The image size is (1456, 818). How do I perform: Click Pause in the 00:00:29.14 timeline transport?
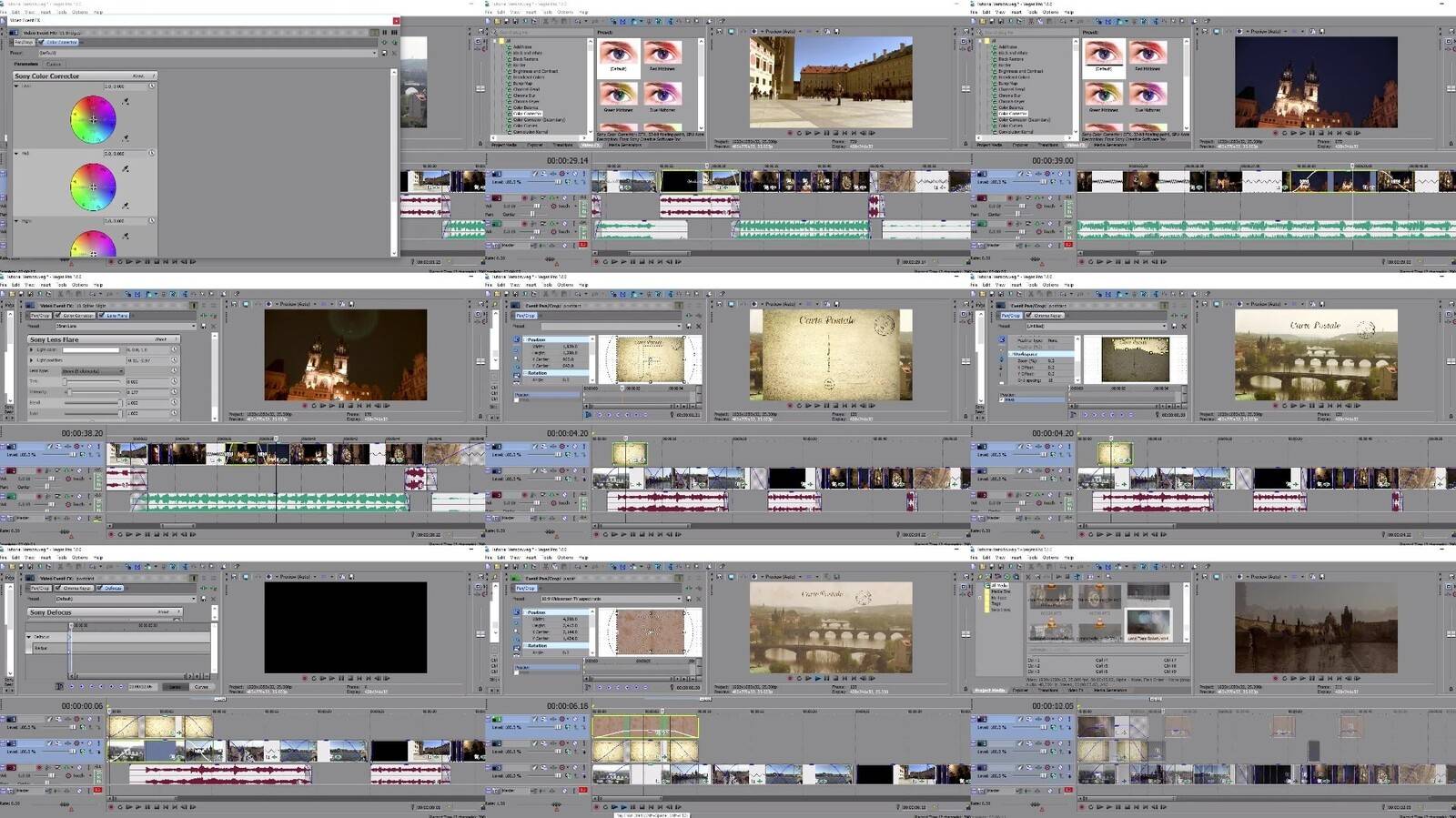pos(632,261)
